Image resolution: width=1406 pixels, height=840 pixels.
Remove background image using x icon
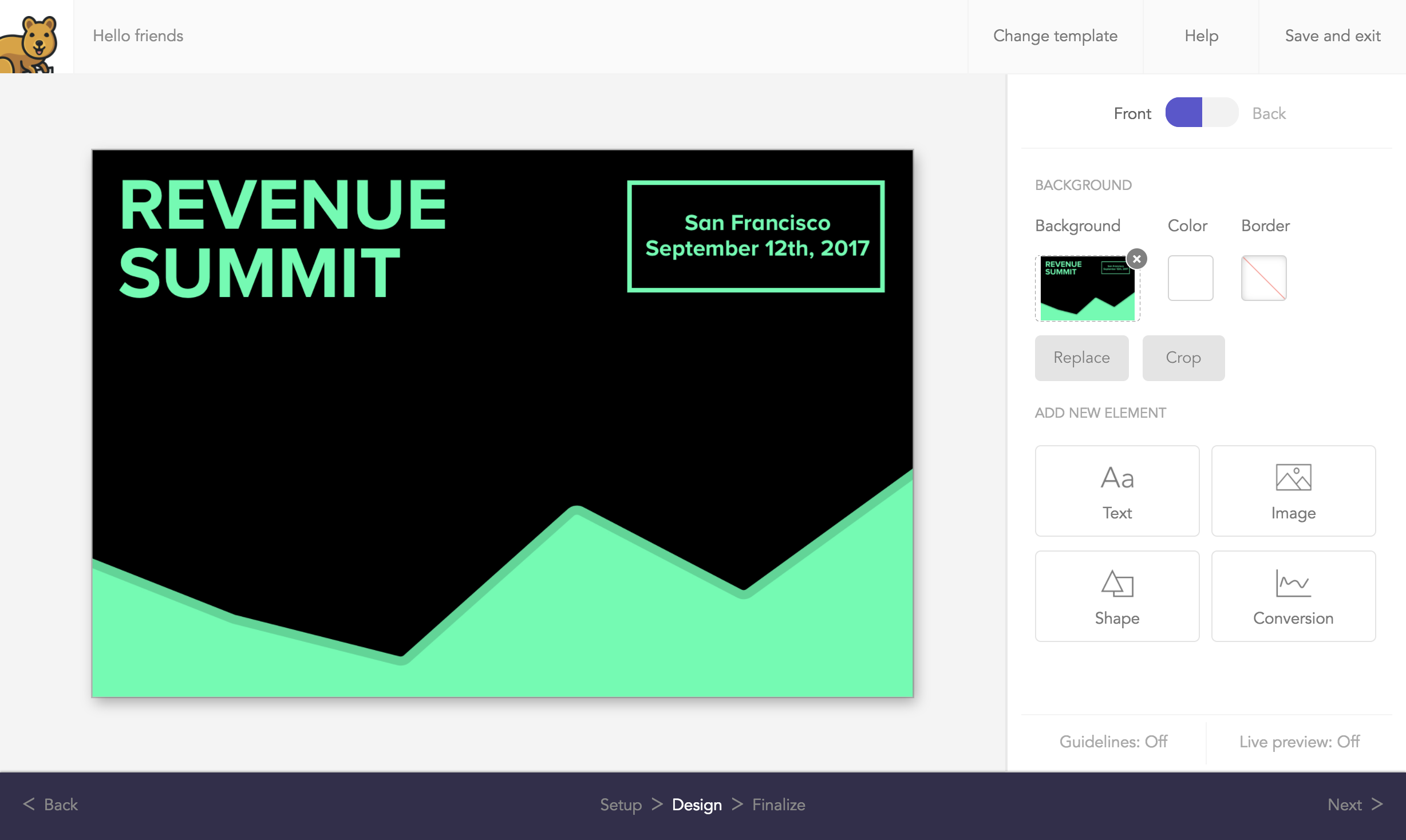click(x=1137, y=259)
